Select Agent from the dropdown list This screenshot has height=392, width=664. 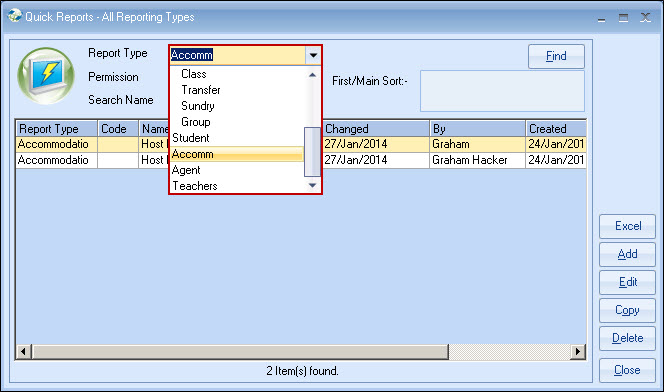pos(186,170)
